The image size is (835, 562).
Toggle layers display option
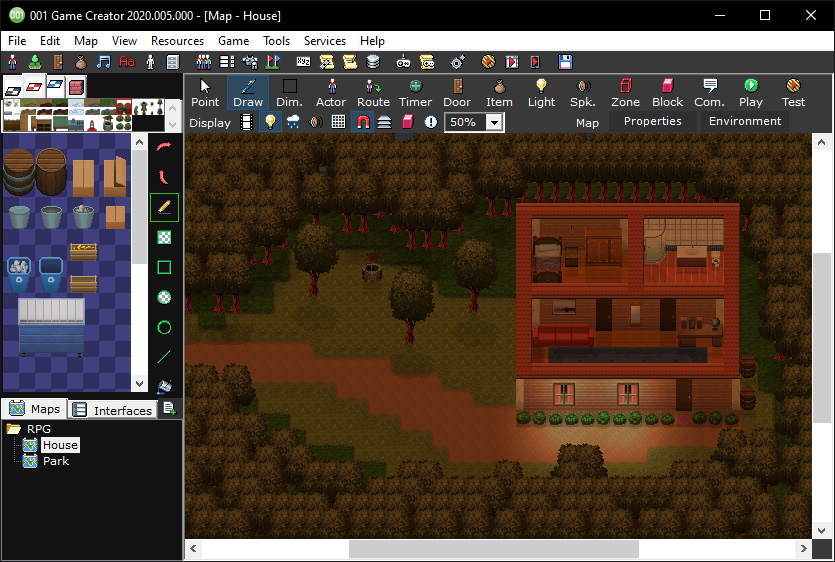click(x=384, y=123)
